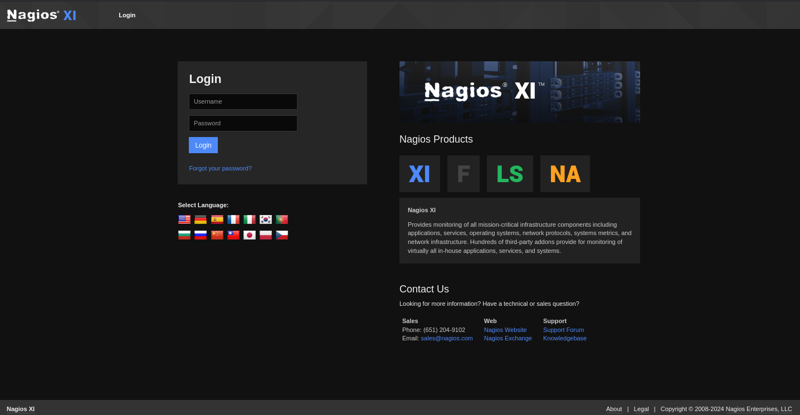Select Czech using the Czech flag
This screenshot has width=800, height=415.
coord(282,235)
